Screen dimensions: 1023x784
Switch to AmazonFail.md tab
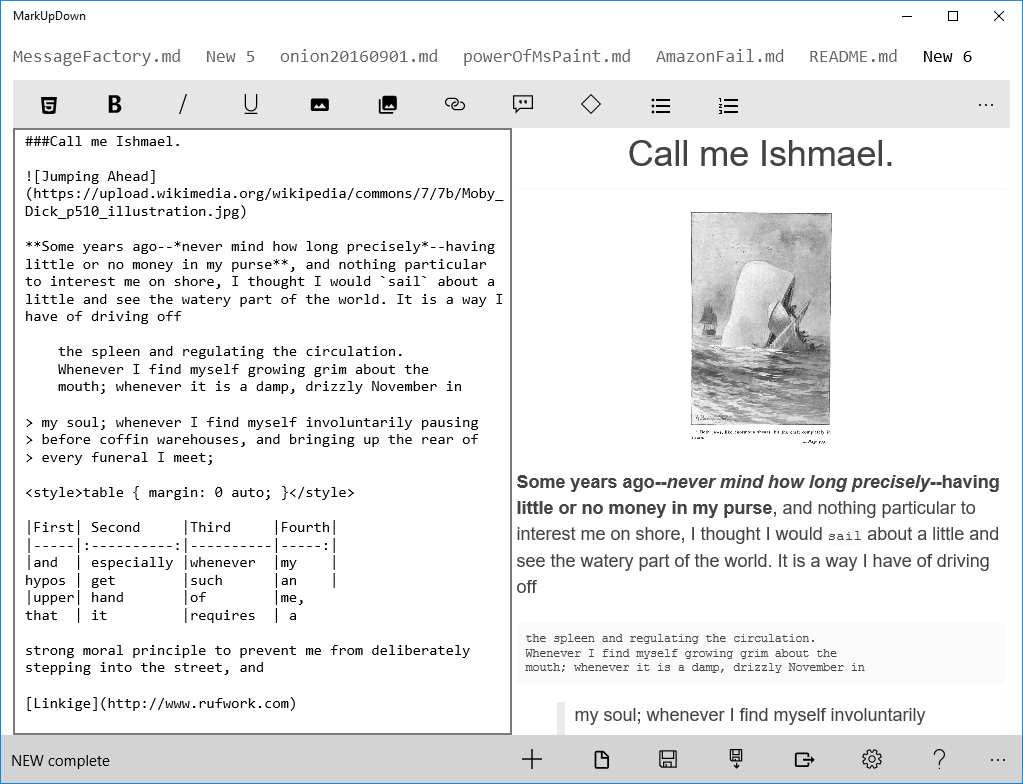tap(720, 57)
